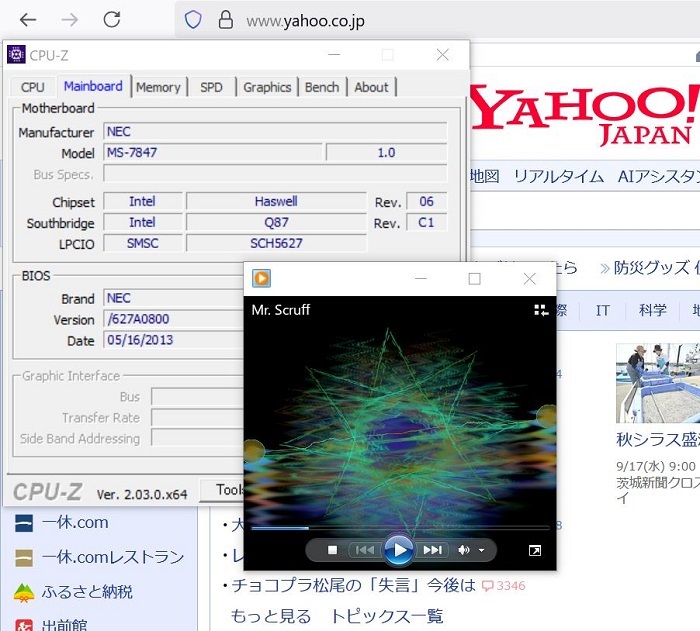Viewport: 700px width, 631px height.
Task: Switch media player to full screen view
Action: click(x=535, y=550)
